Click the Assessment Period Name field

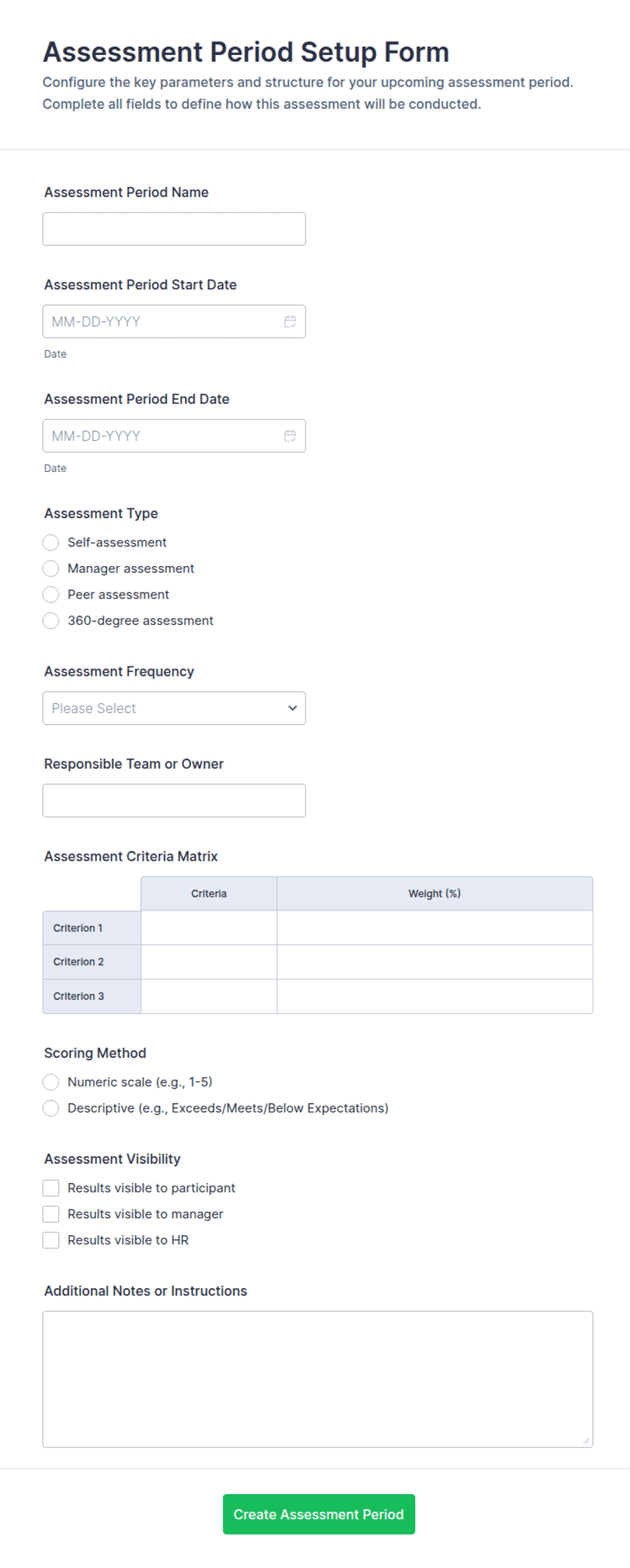tap(174, 229)
